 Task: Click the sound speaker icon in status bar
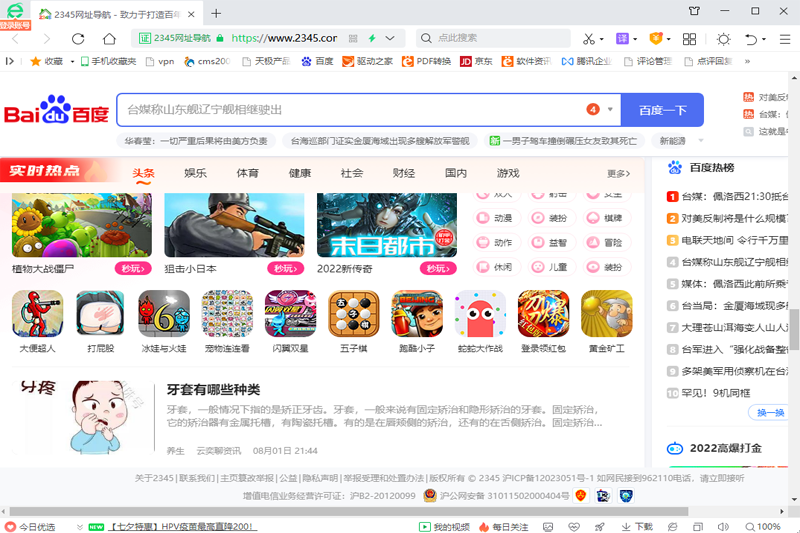point(723,527)
